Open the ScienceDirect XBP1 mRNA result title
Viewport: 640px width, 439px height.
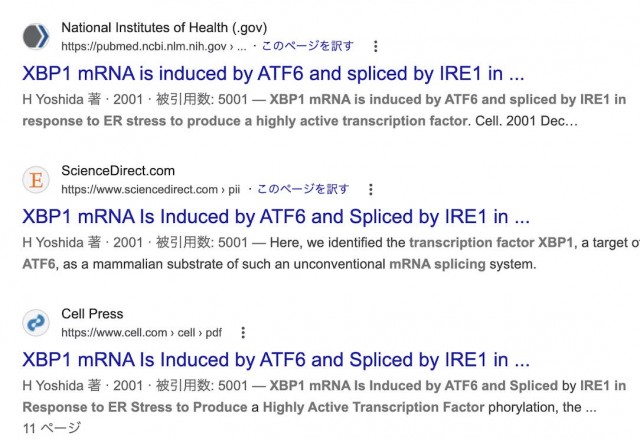click(x=276, y=217)
